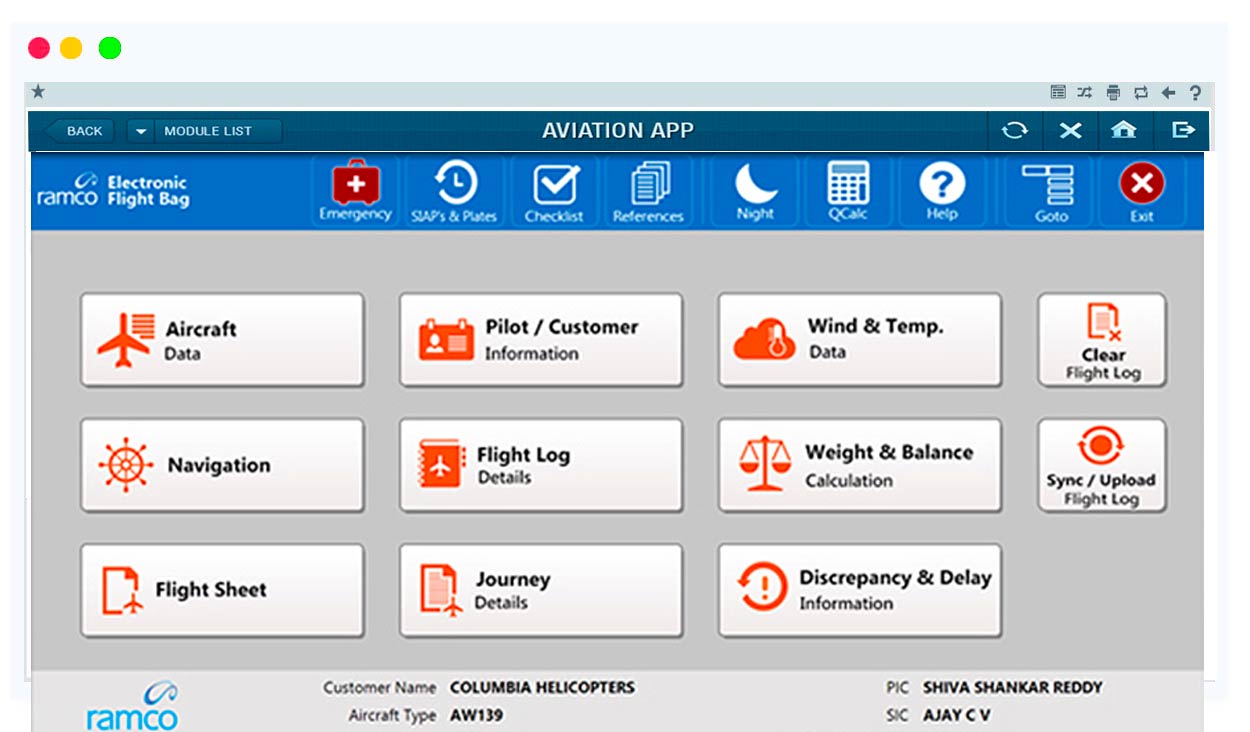Viewport: 1250px width, 732px height.
Task: Toggle Night mode
Action: (x=755, y=191)
